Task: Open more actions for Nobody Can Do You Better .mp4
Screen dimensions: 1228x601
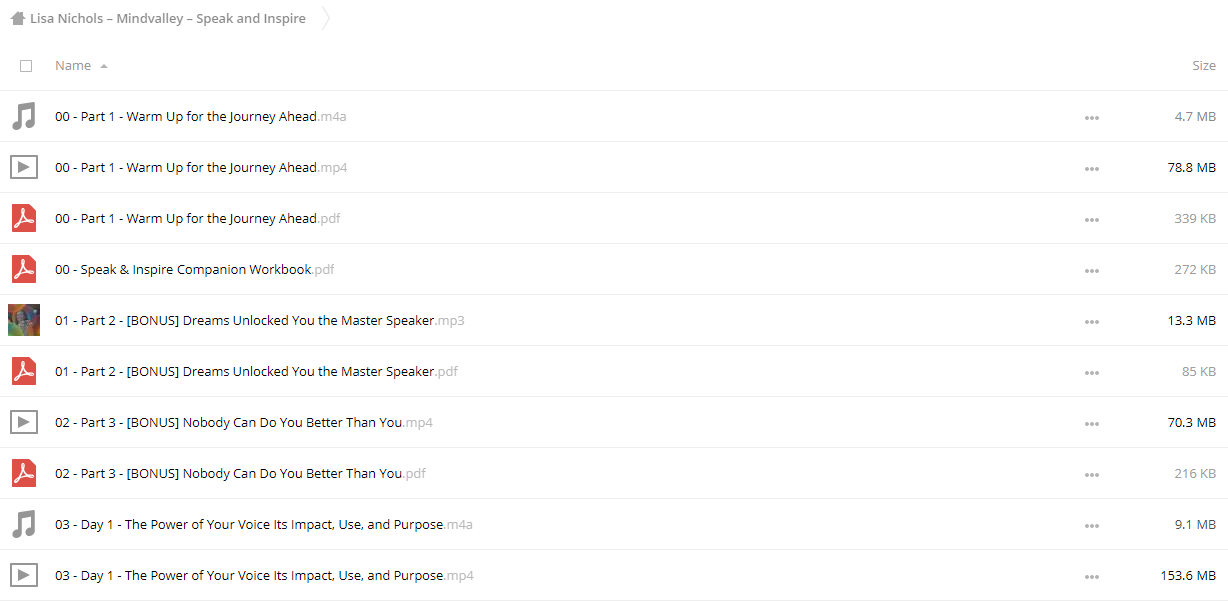Action: coord(1092,424)
